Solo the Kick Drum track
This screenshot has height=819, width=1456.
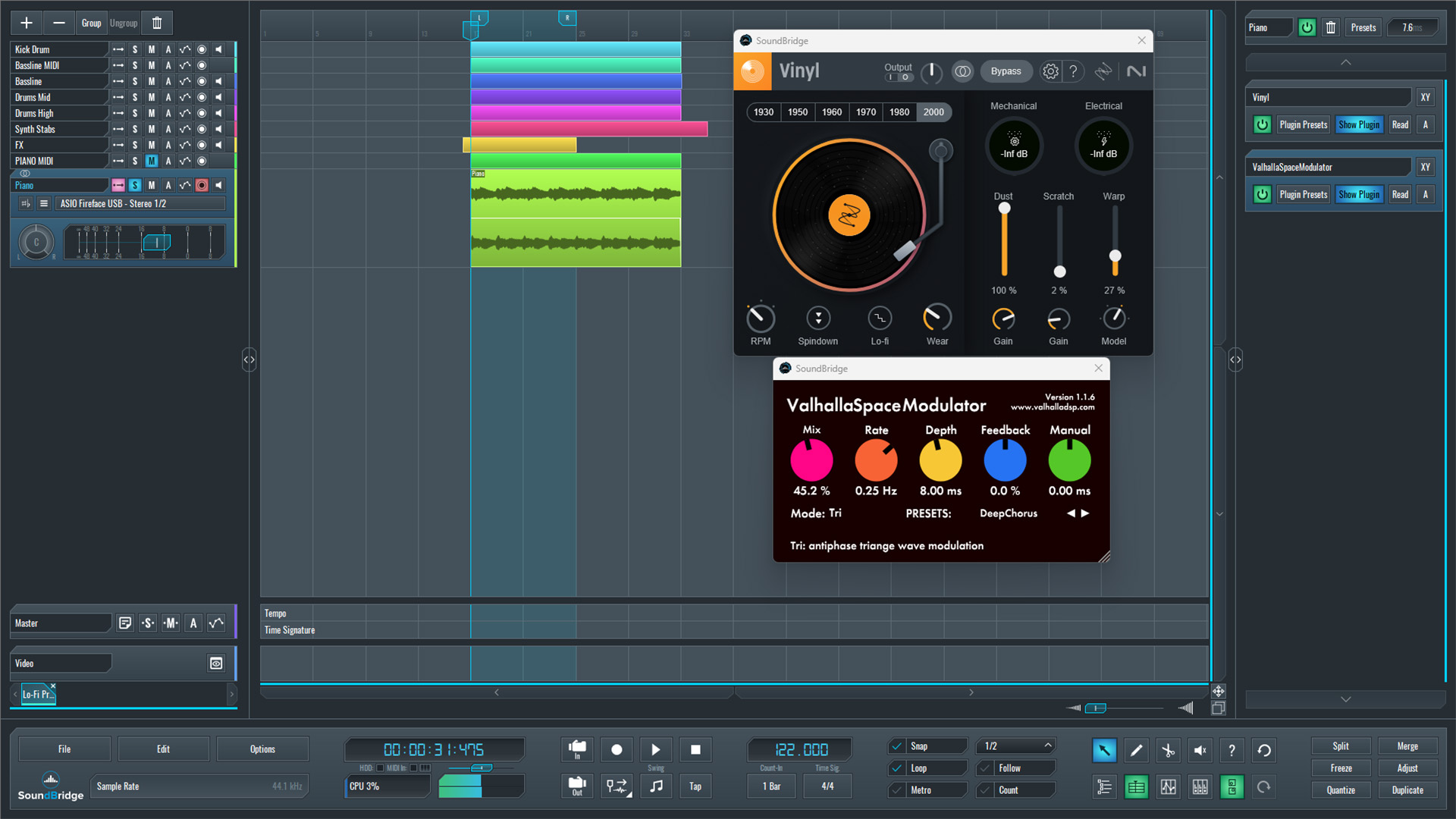(x=135, y=49)
